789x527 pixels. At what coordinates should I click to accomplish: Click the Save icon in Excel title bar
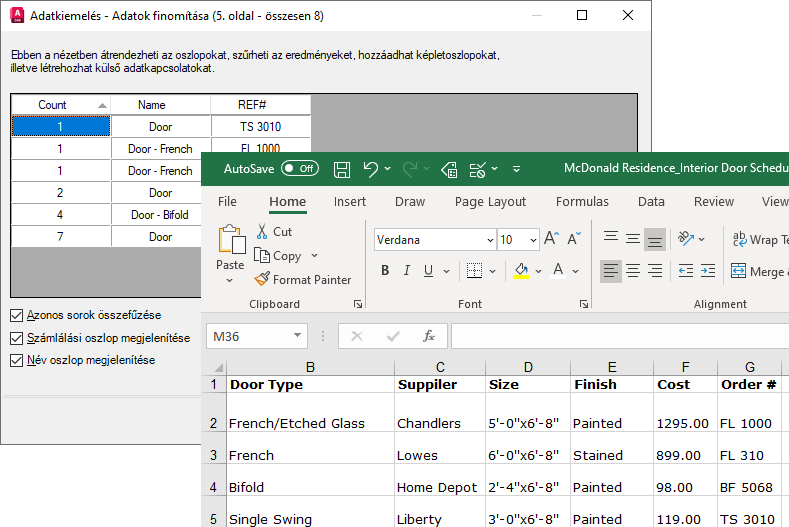pos(342,169)
